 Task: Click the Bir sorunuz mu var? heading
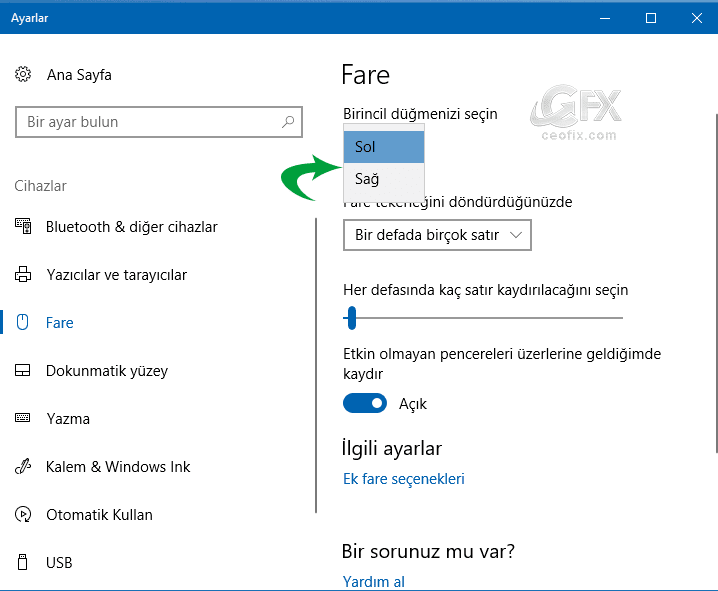point(428,551)
